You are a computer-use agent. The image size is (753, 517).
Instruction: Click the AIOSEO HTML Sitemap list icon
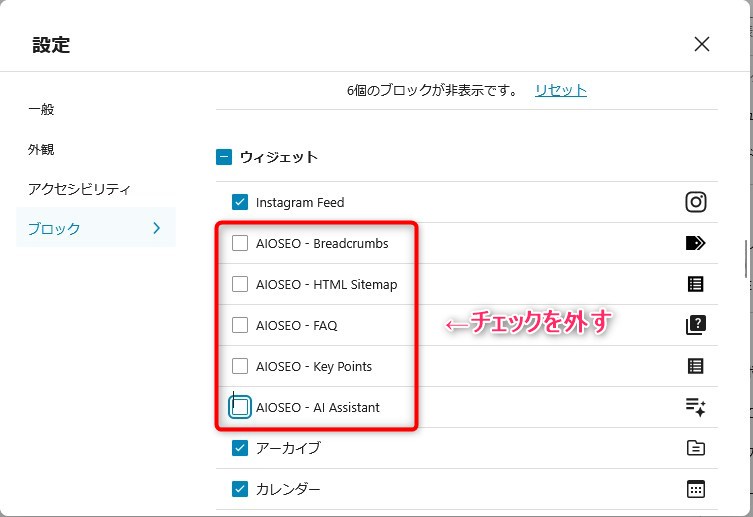click(x=695, y=284)
